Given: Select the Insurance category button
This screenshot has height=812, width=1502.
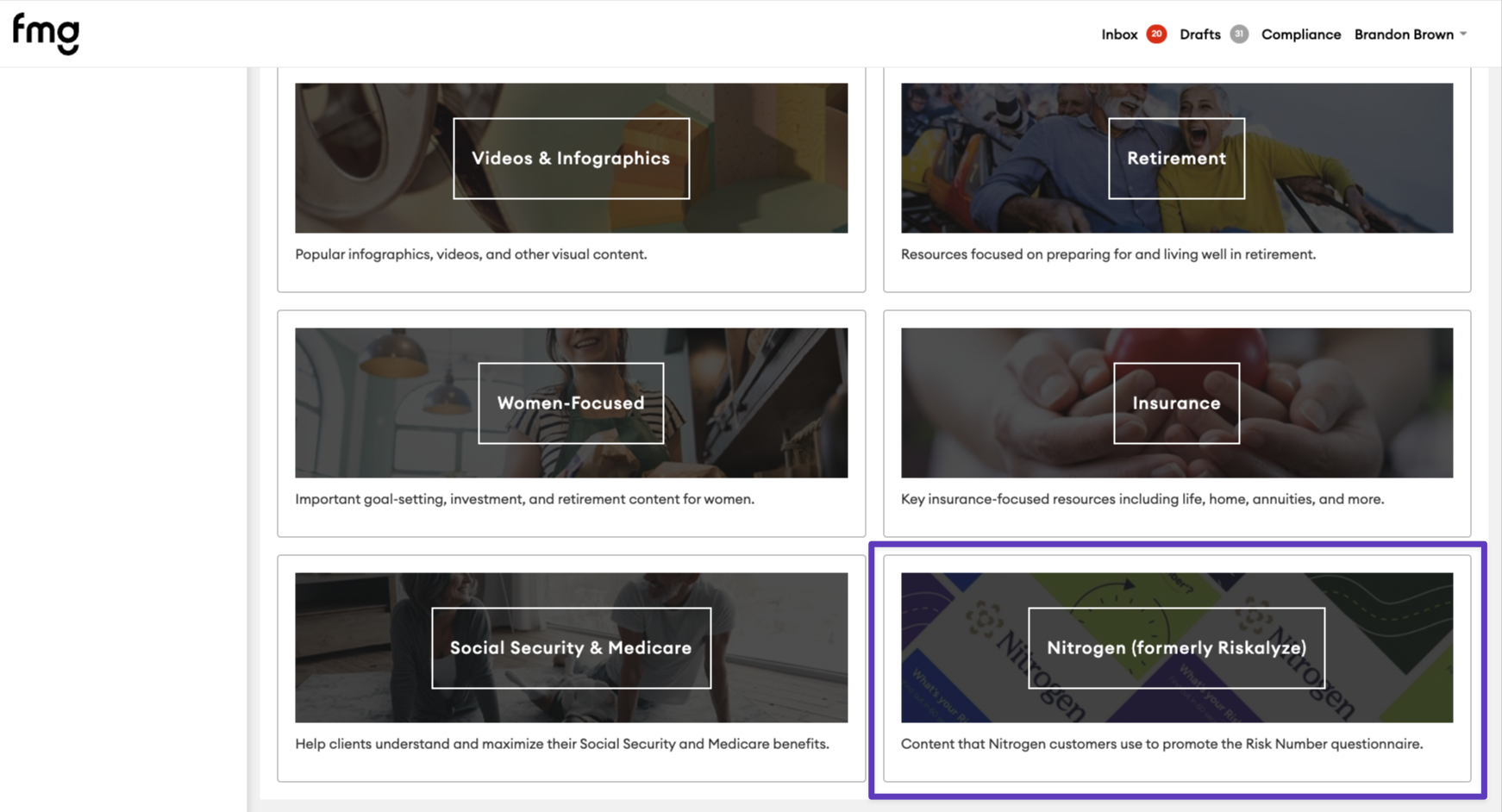Looking at the screenshot, I should [x=1176, y=403].
